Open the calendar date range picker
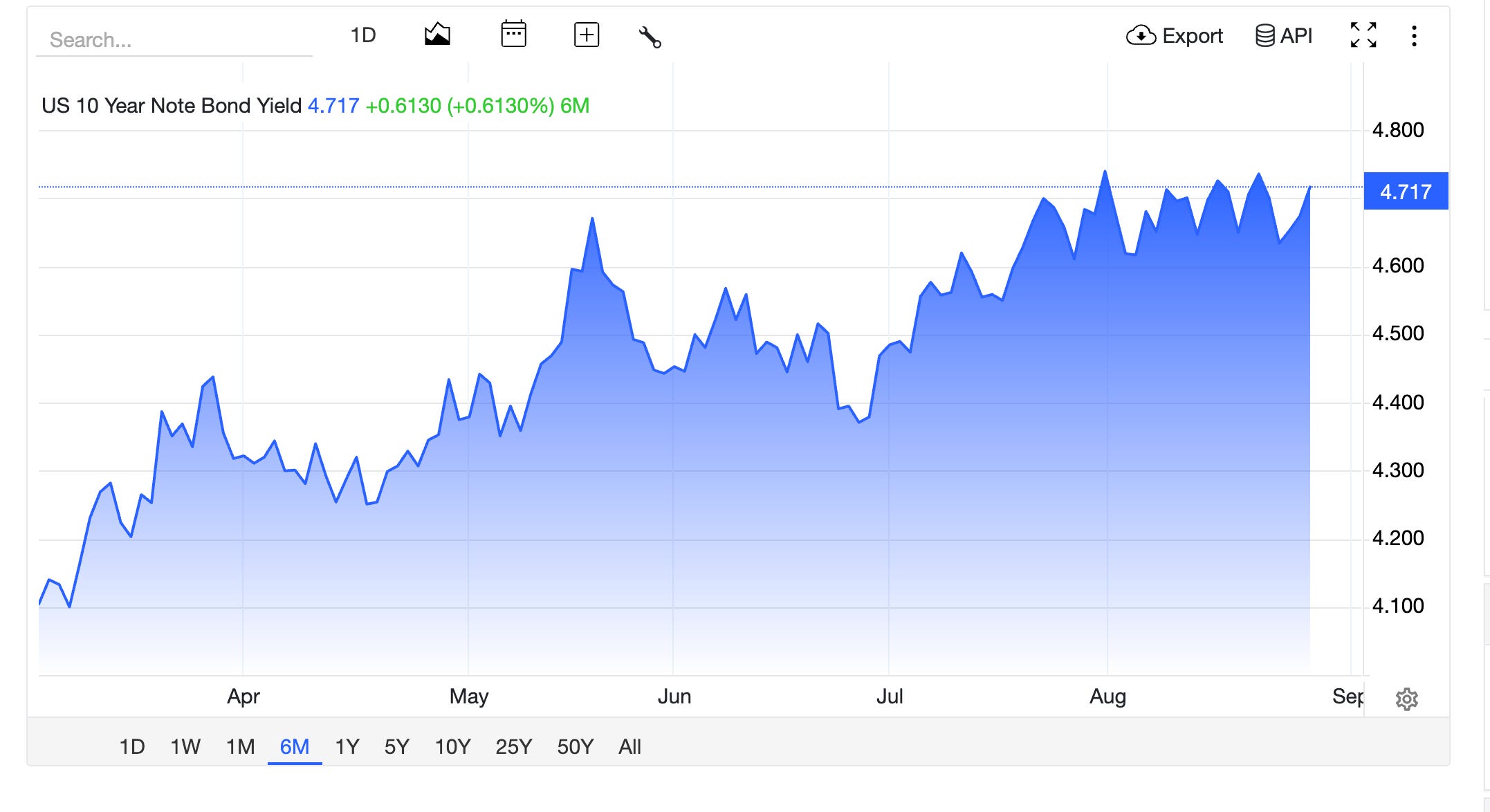Viewport: 1490px width, 812px height. click(x=513, y=34)
